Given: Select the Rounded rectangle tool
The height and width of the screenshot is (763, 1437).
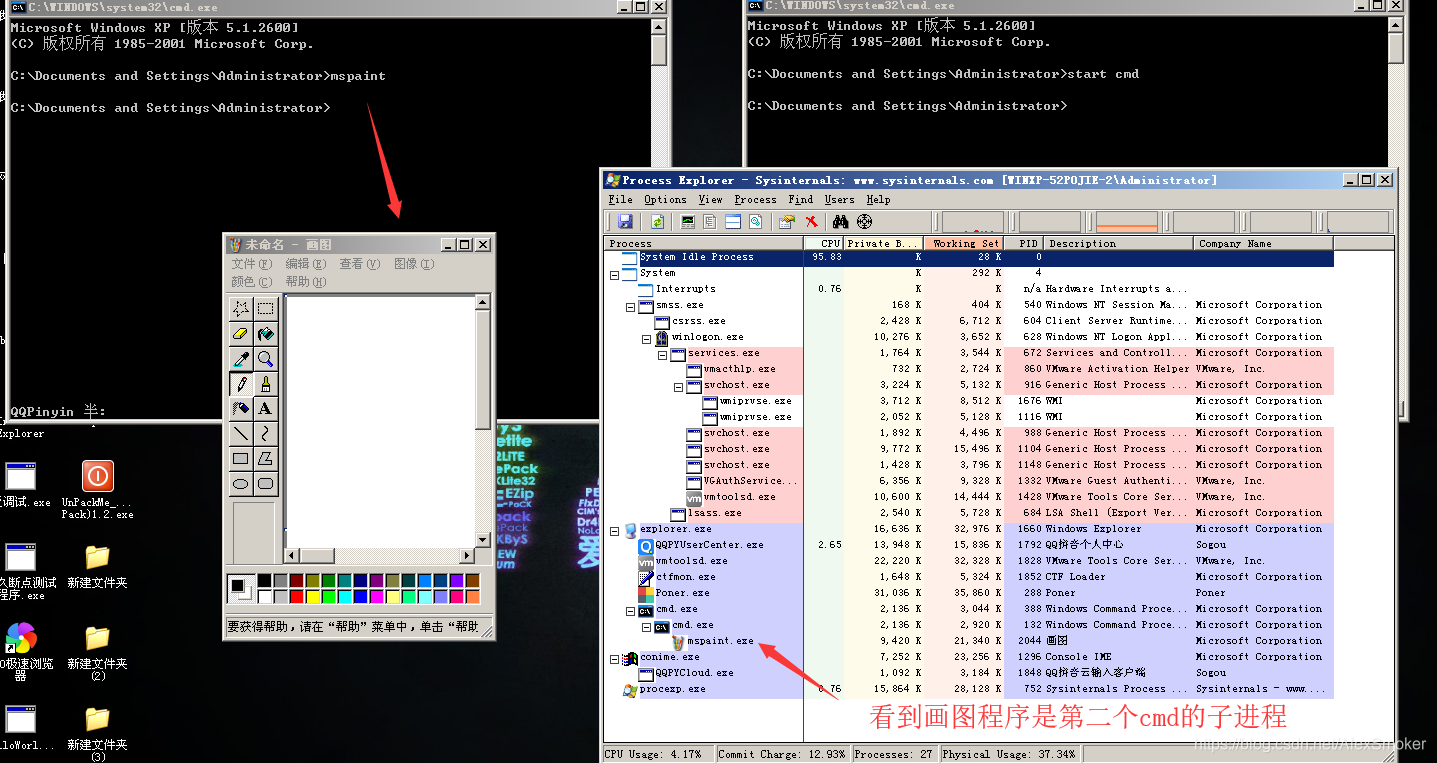Looking at the screenshot, I should (265, 483).
